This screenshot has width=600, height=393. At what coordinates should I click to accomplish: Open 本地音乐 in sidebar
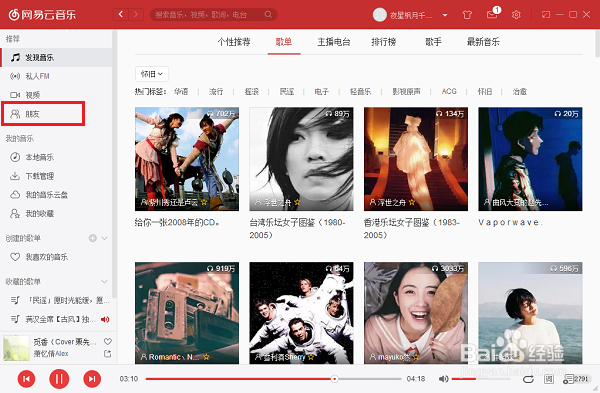[57, 157]
